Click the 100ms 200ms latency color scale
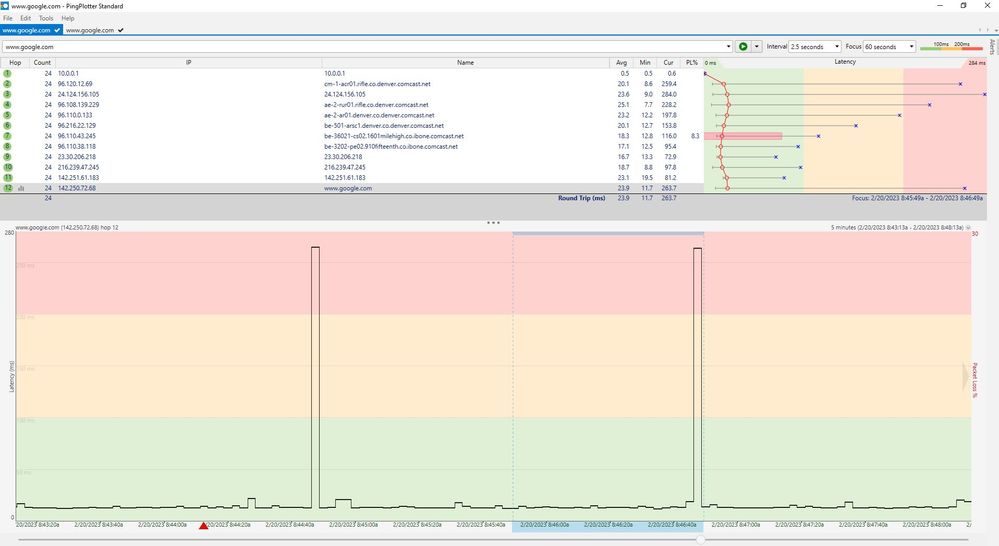The image size is (999, 546). (x=951, y=46)
